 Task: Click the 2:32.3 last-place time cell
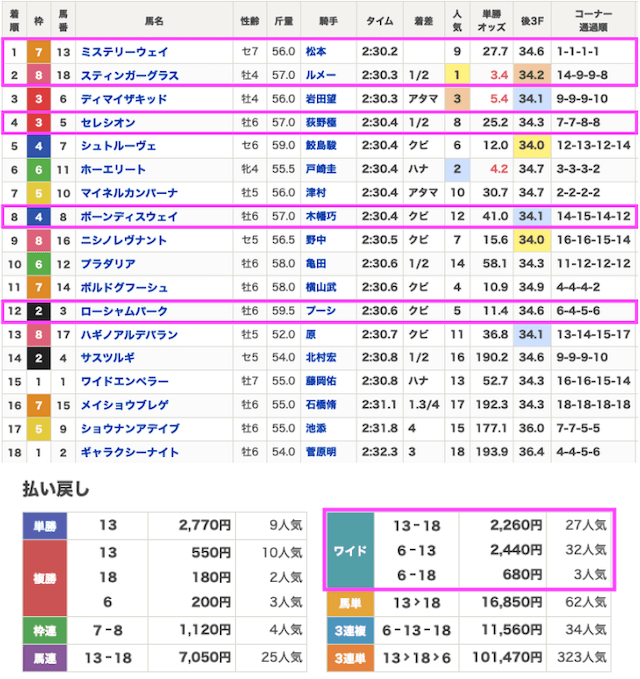379,453
